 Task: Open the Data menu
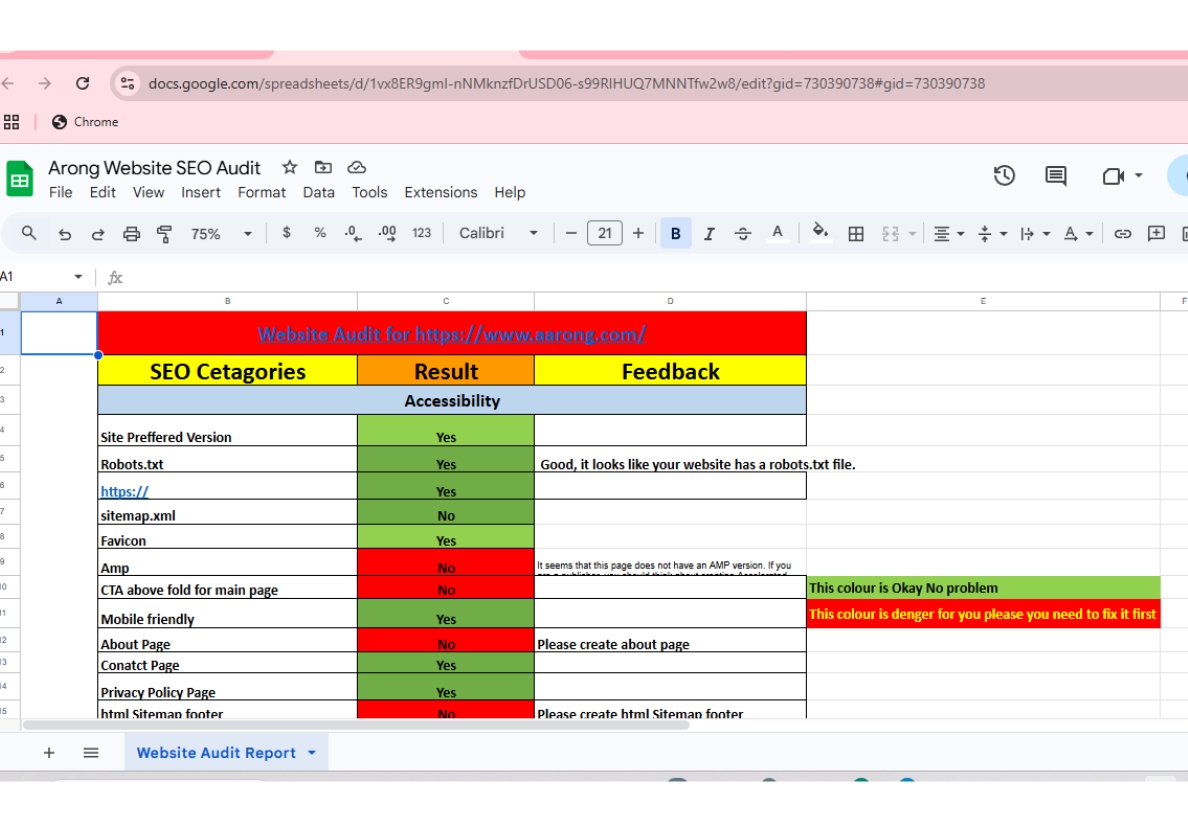coord(318,192)
